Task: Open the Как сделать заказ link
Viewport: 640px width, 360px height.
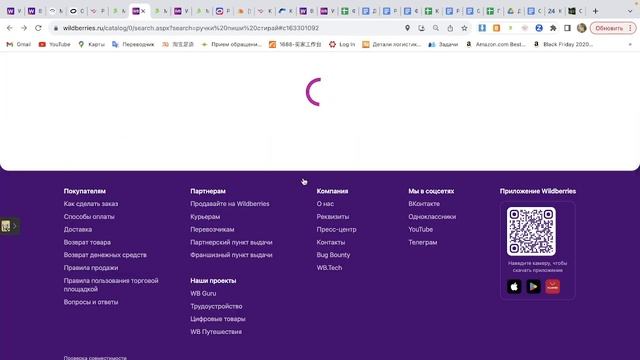Action: tap(91, 204)
